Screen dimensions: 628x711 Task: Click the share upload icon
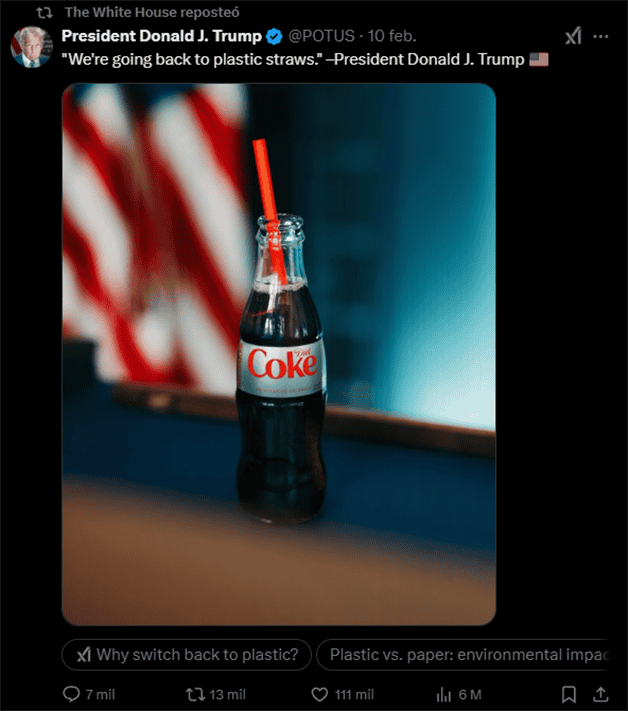point(600,694)
